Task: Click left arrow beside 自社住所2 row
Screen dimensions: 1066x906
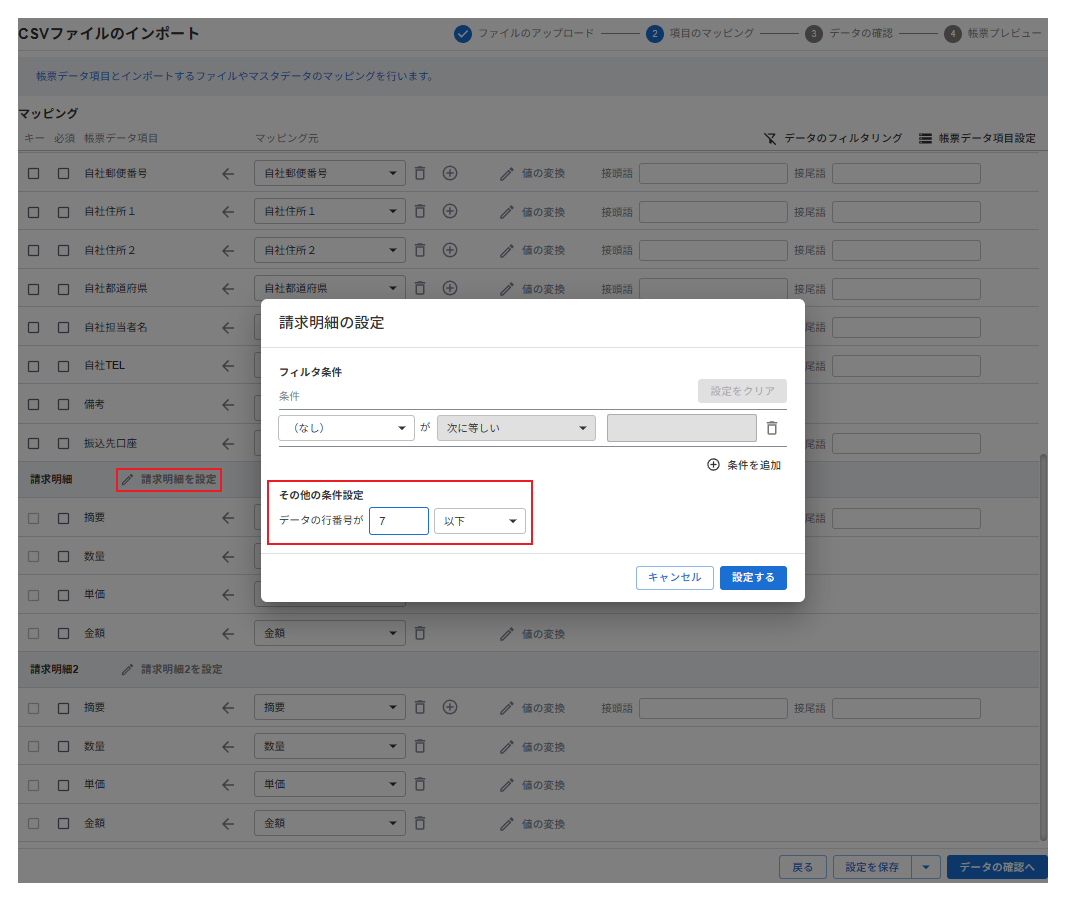Action: pos(228,250)
